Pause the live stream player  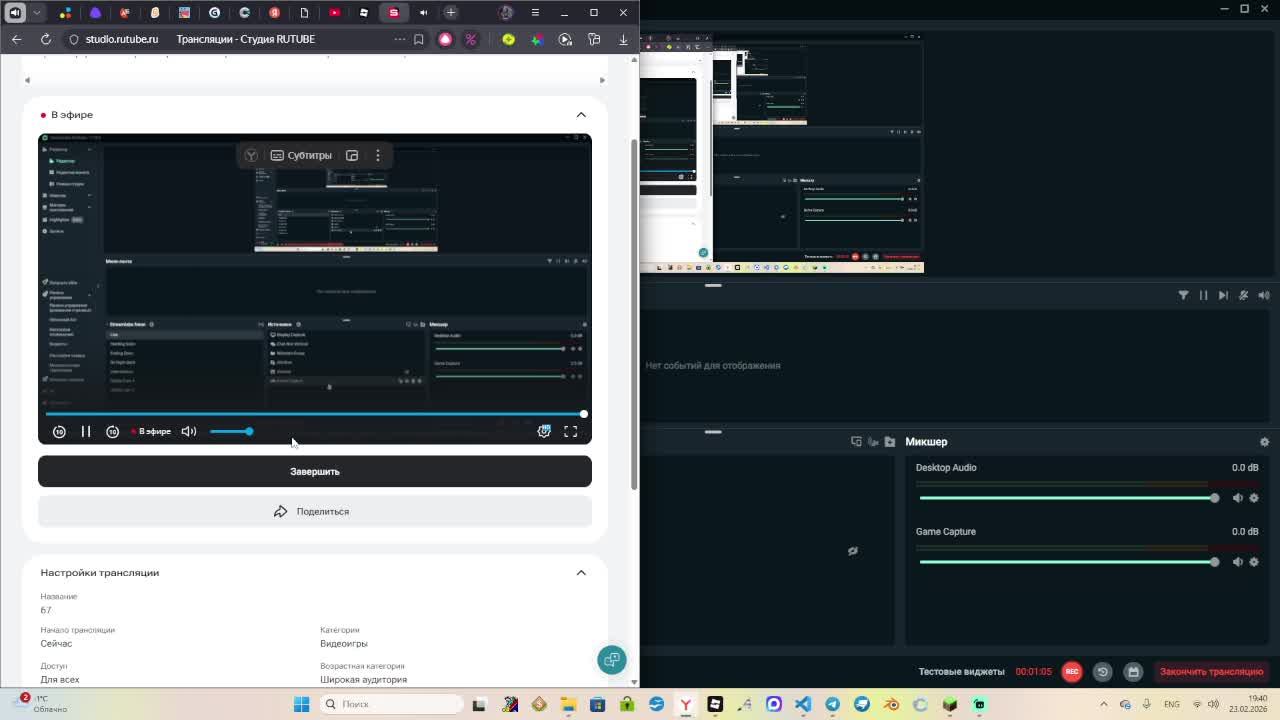click(86, 431)
